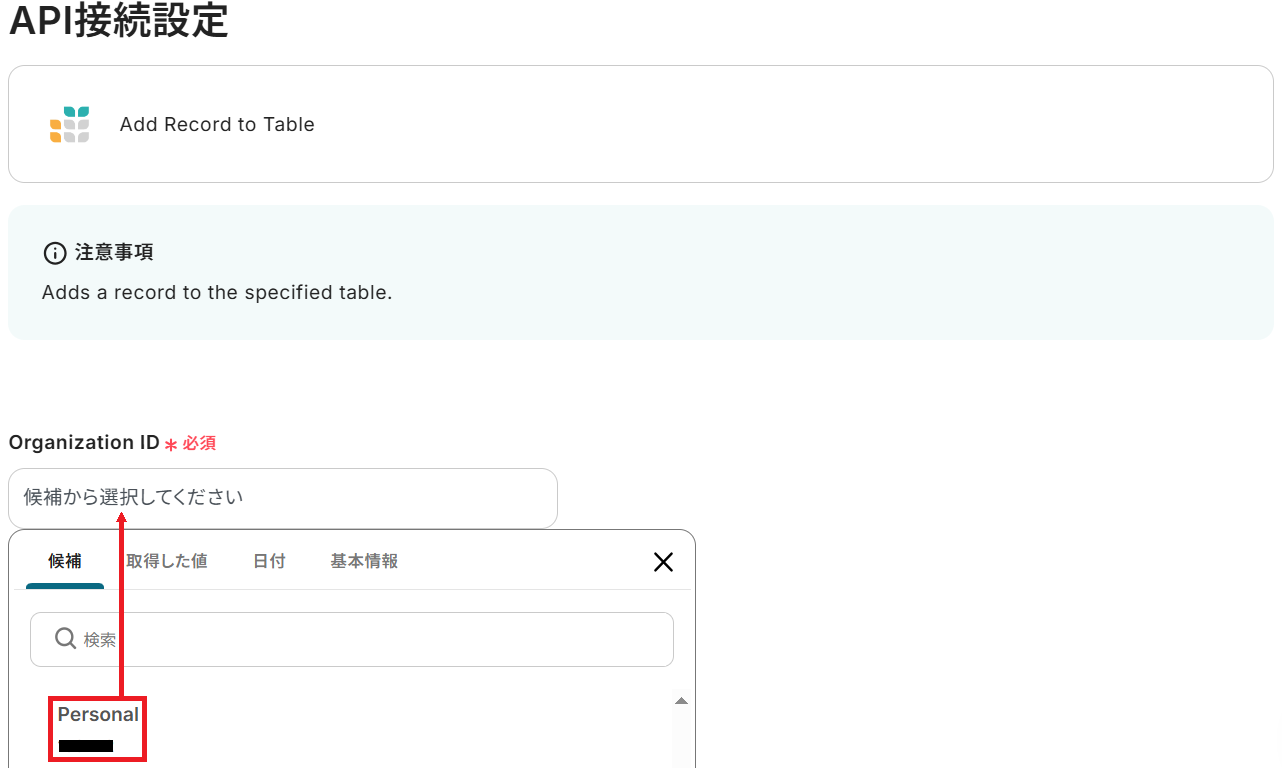Viewport: 1282px width, 768px height.
Task: Click the redacted ID under Personal
Action: [86, 746]
